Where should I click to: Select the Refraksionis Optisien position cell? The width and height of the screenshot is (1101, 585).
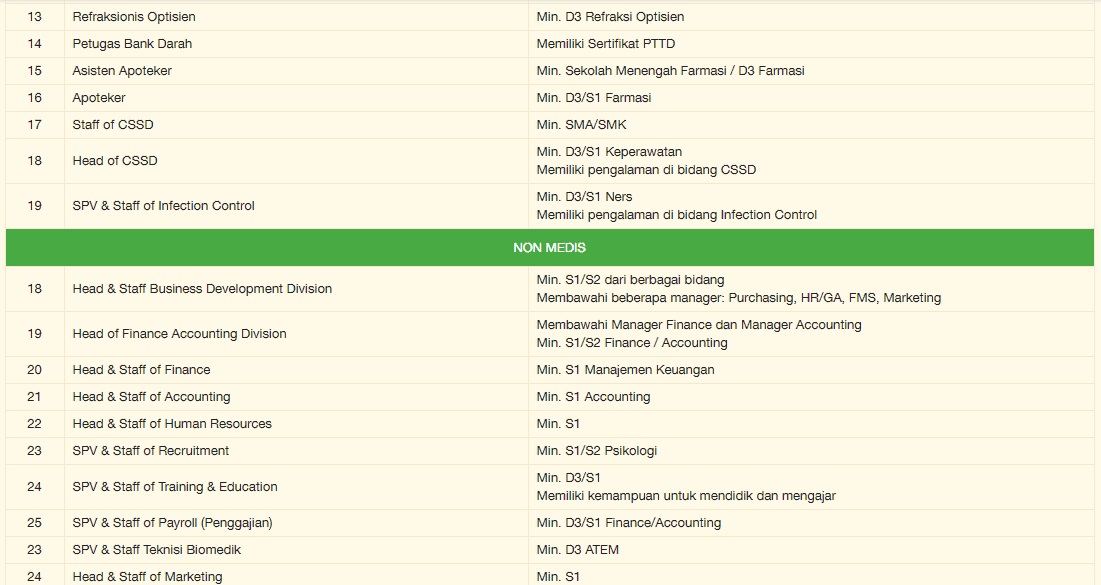point(134,17)
